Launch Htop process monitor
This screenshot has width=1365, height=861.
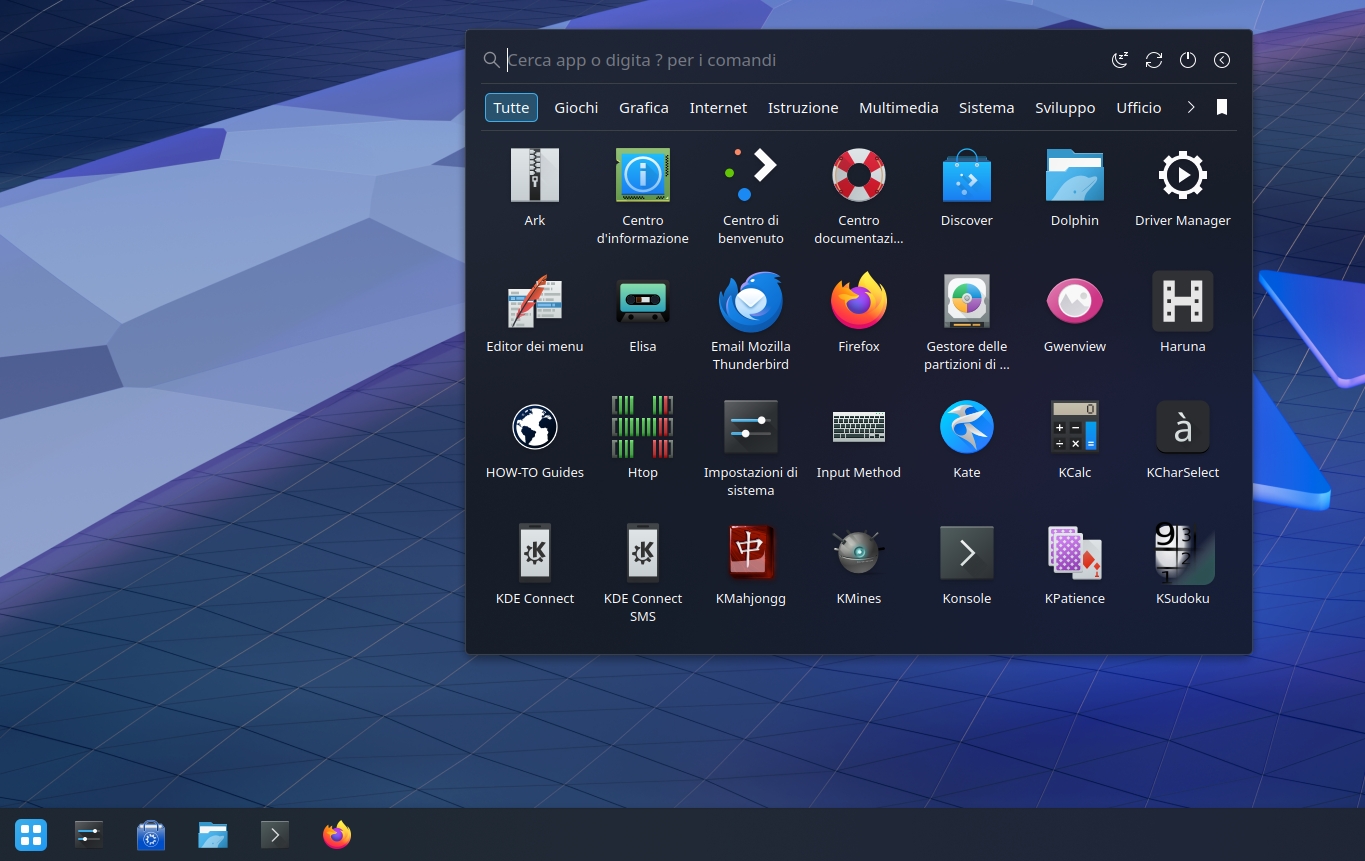coord(643,440)
